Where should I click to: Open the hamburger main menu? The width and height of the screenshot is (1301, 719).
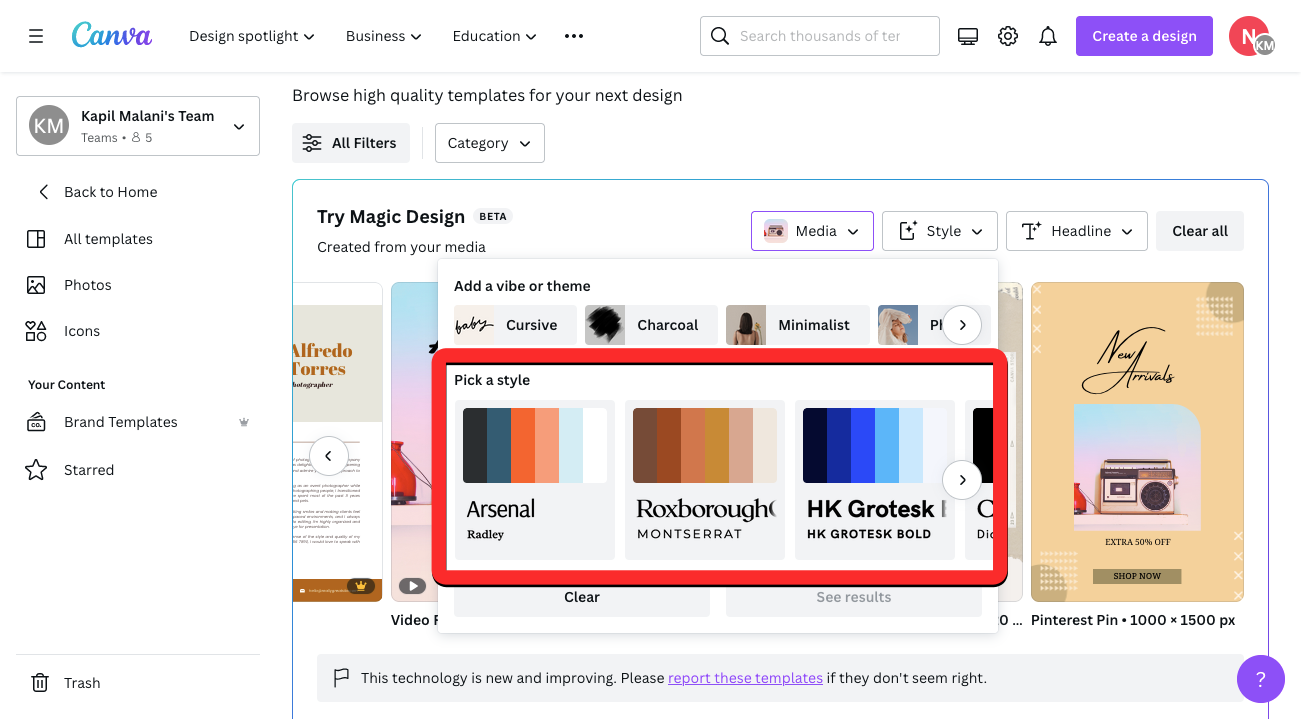pyautogui.click(x=36, y=36)
